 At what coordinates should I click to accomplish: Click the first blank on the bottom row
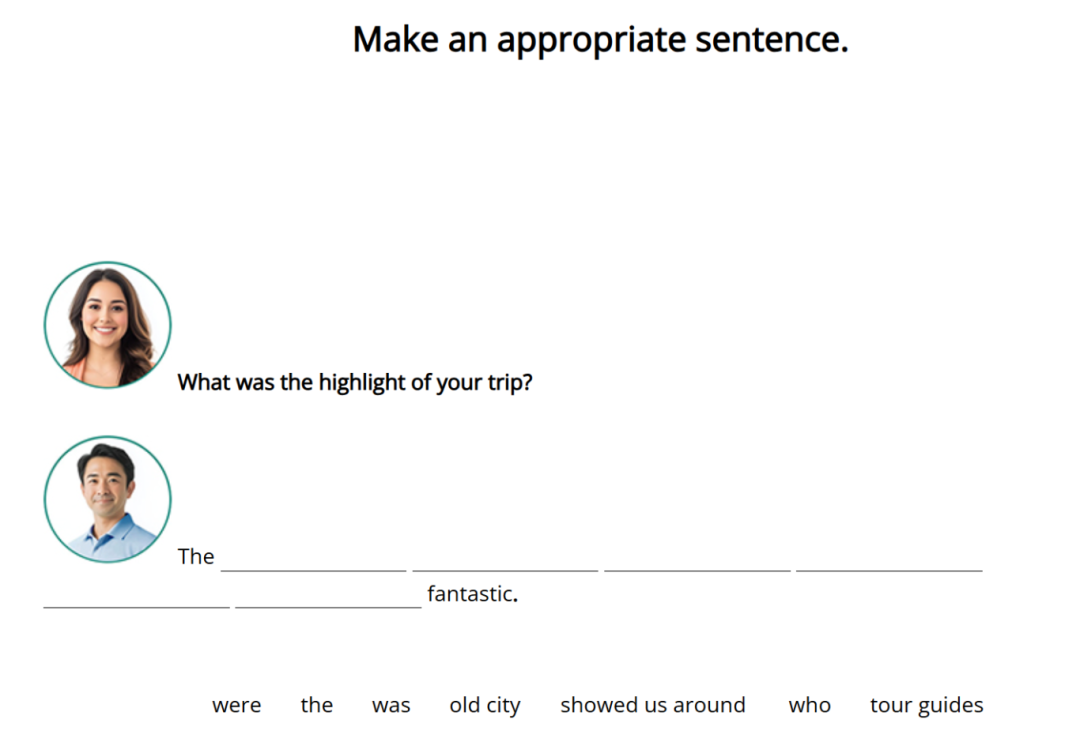click(136, 596)
